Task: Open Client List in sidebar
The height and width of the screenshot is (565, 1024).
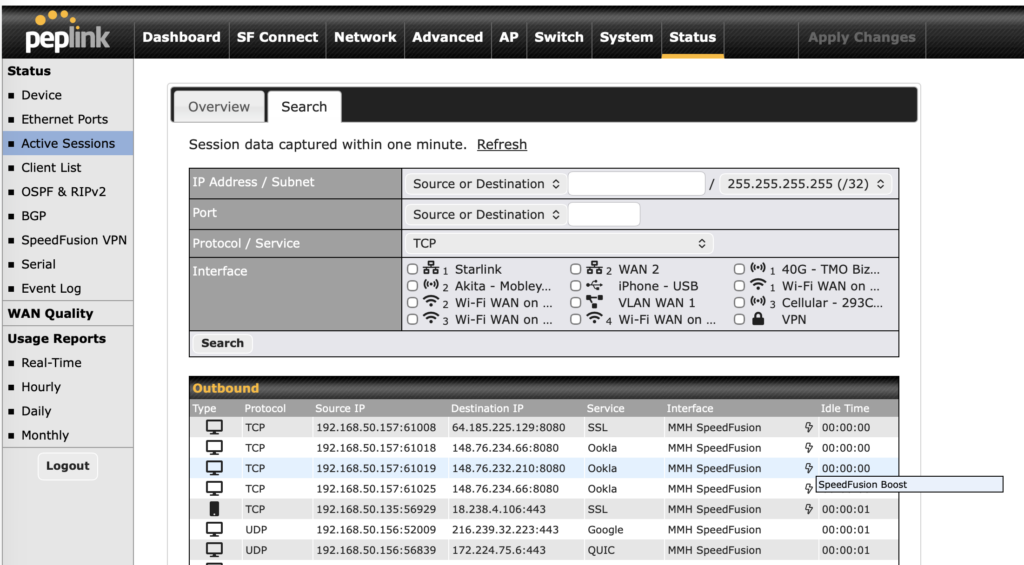Action: (51, 167)
